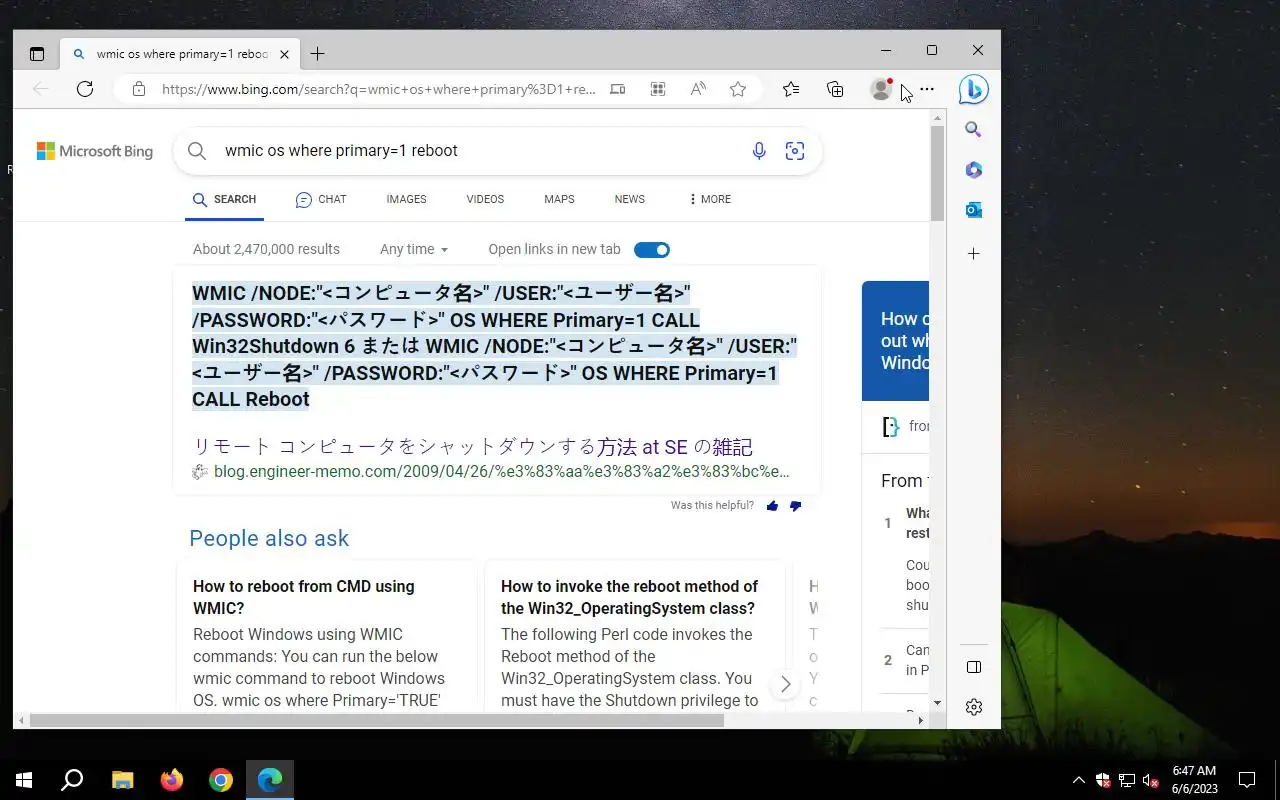The width and height of the screenshot is (1280, 800).
Task: Expand the MORE menu
Action: (x=710, y=199)
